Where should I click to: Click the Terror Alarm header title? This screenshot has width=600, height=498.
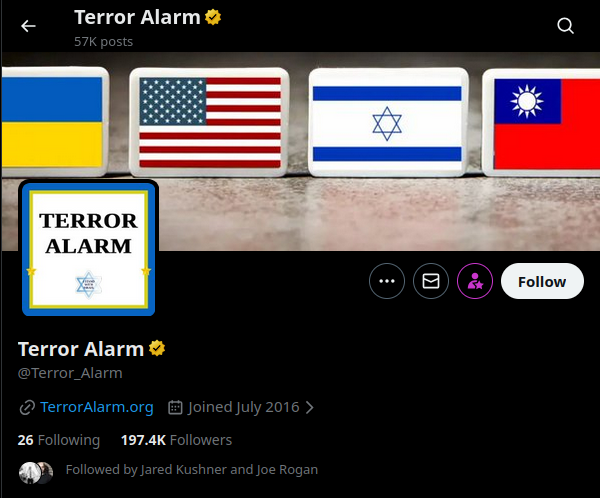137,18
